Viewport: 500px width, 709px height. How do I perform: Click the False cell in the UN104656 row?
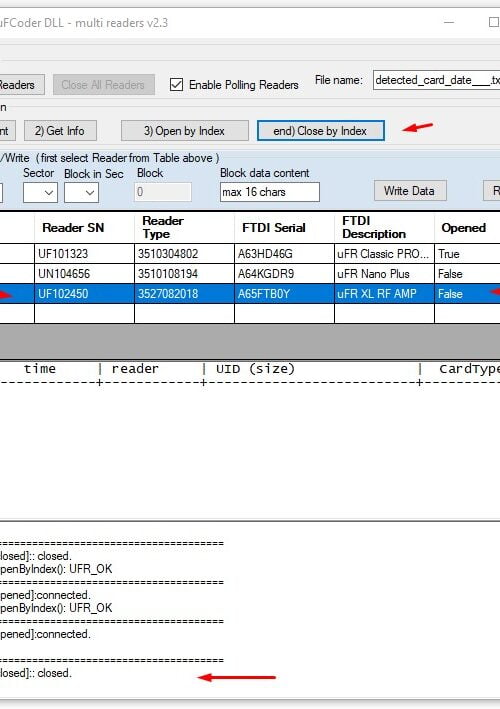pyautogui.click(x=467, y=274)
